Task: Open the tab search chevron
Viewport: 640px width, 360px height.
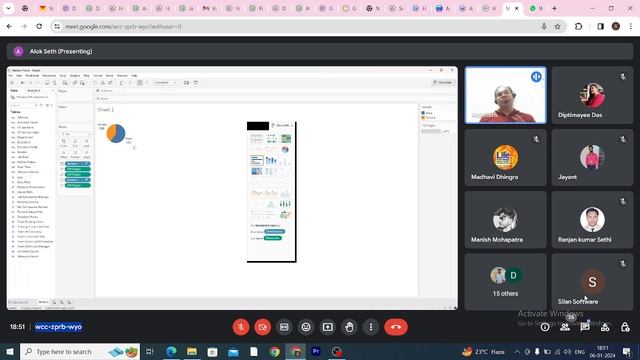Action: pyautogui.click(x=8, y=8)
